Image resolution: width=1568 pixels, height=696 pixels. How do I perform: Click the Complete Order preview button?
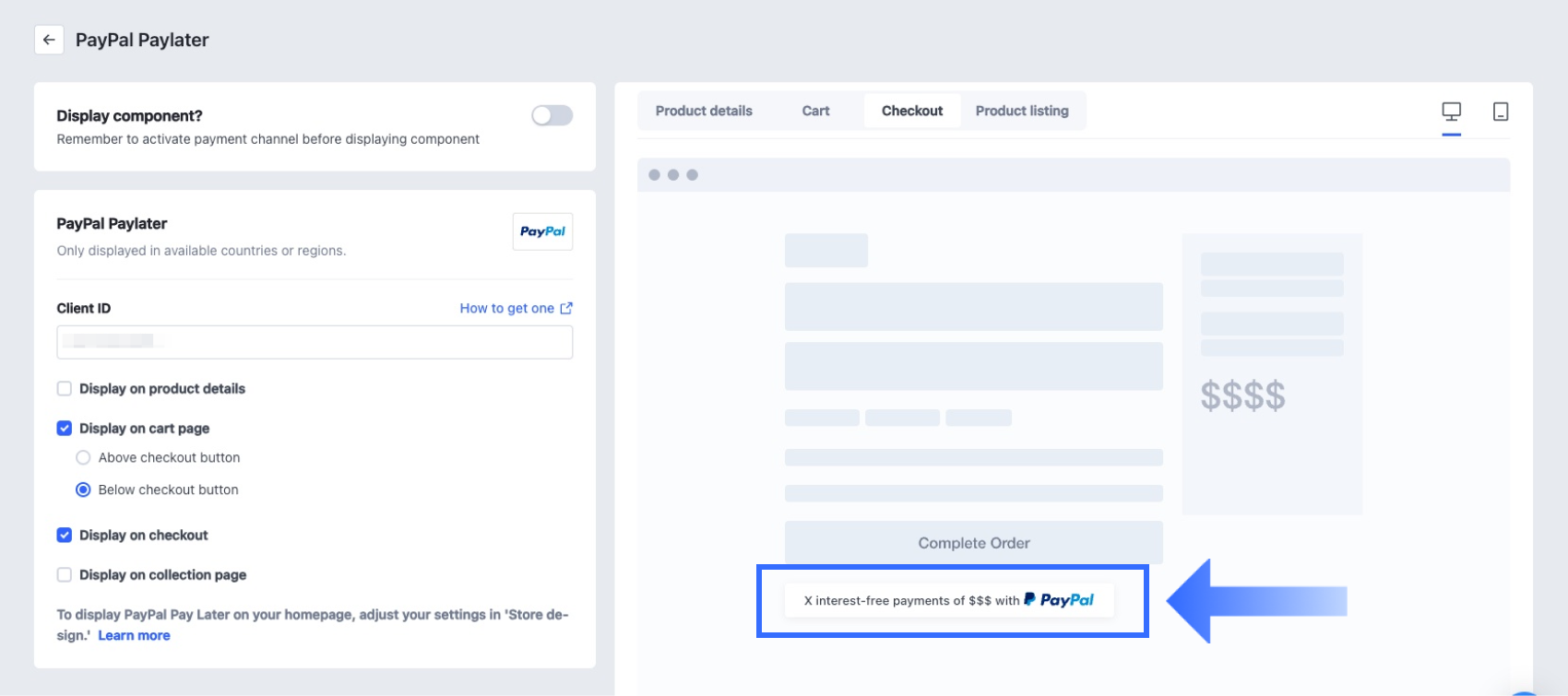(x=973, y=543)
